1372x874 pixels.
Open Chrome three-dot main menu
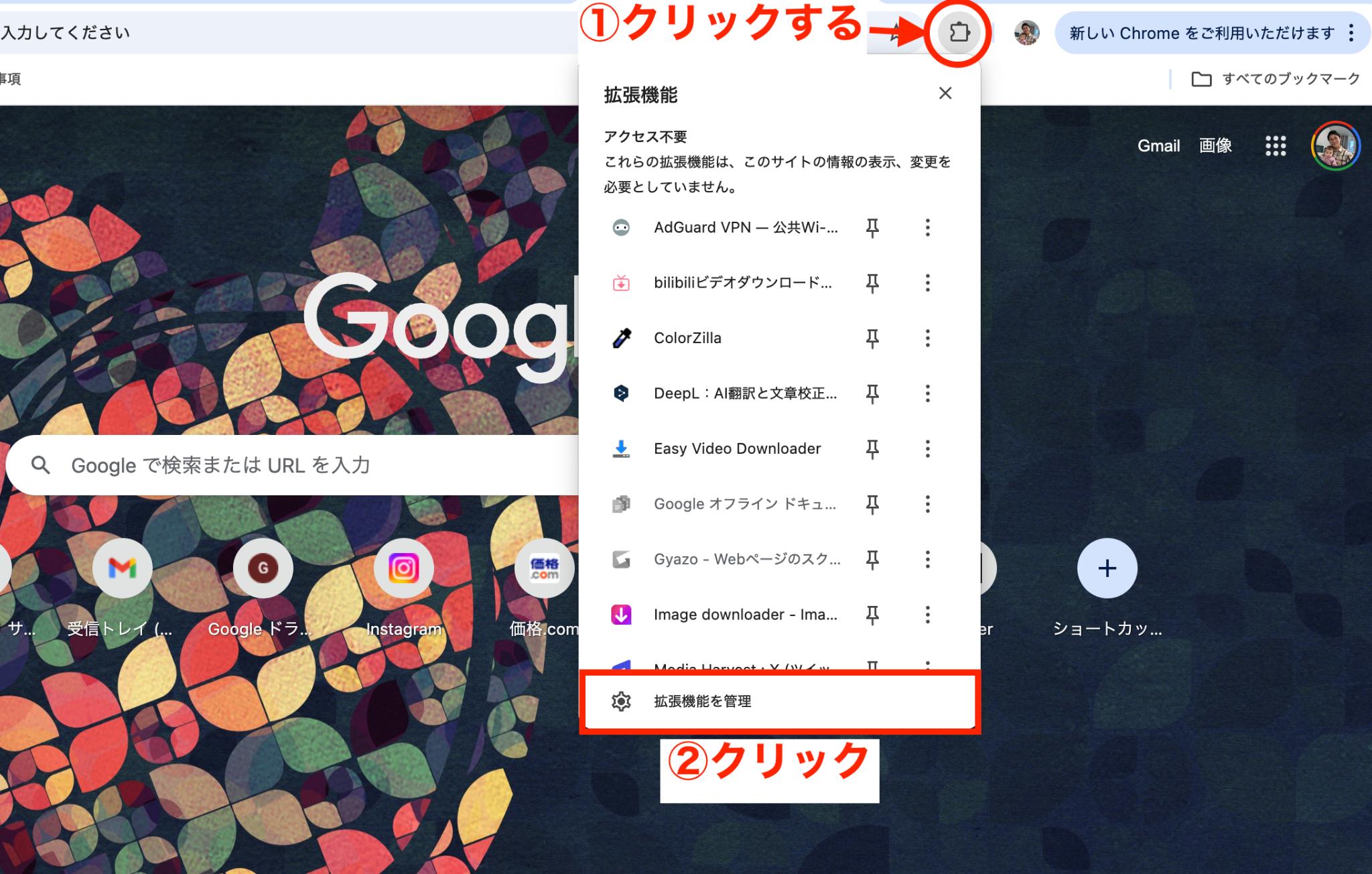(x=1351, y=33)
